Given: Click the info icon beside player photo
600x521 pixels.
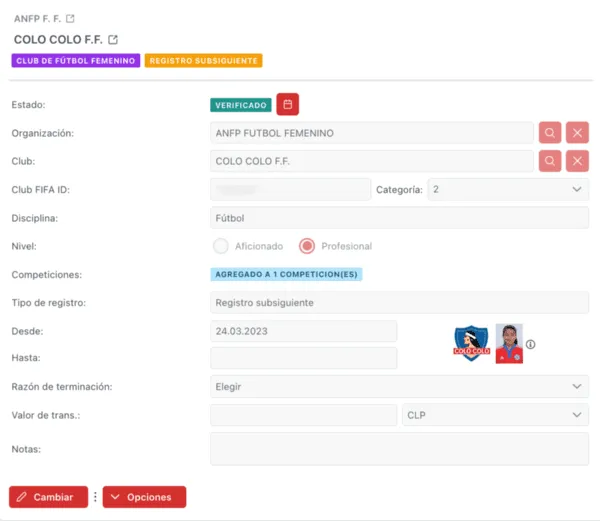Looking at the screenshot, I should (x=531, y=345).
